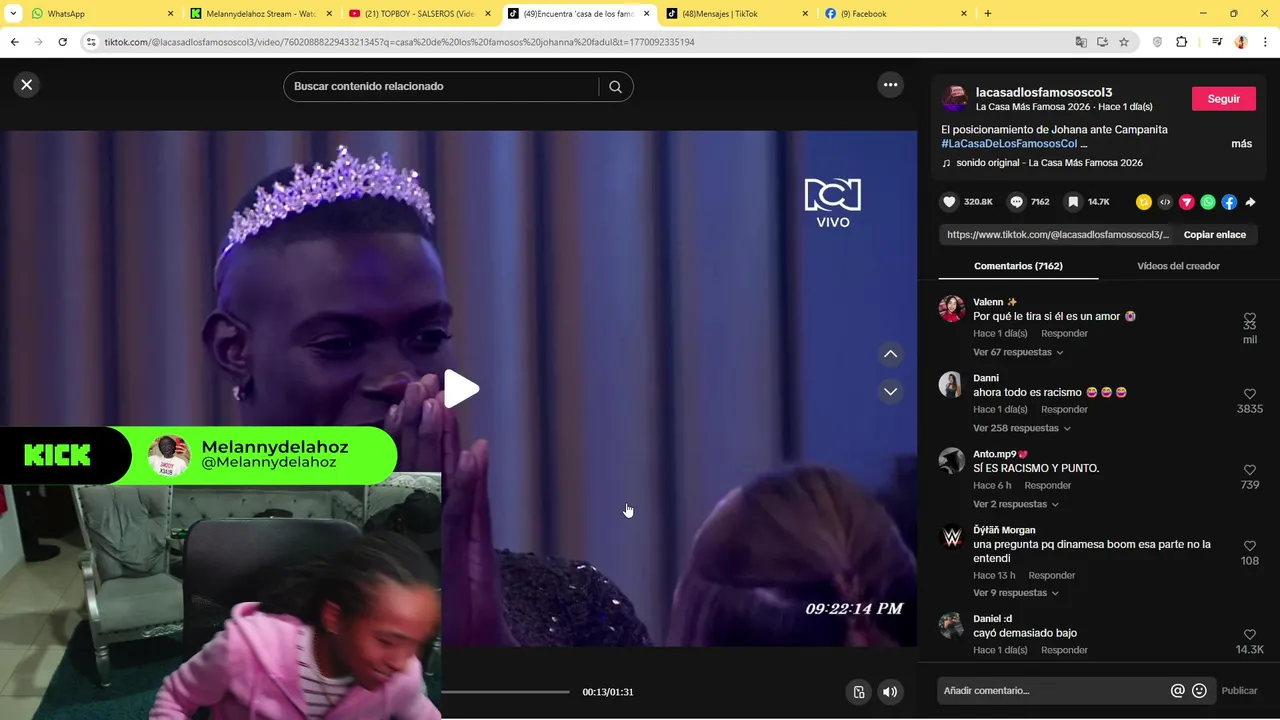Click the Valenn commenter avatar
The height and width of the screenshot is (720, 1280).
[x=952, y=308]
